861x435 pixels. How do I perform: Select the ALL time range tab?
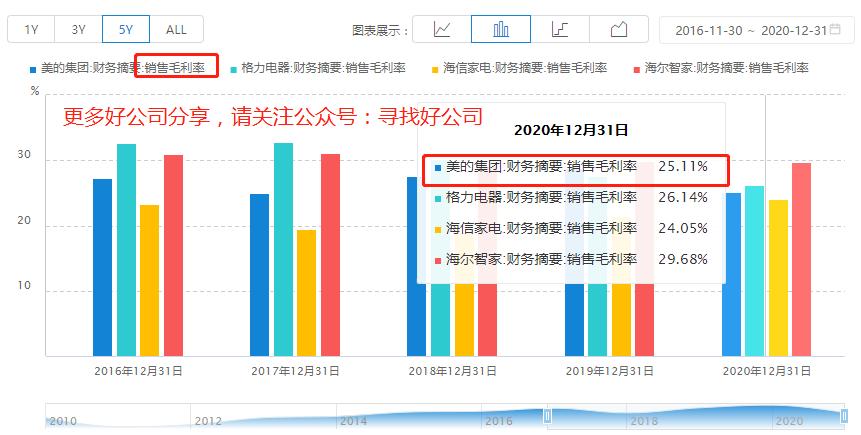[176, 29]
